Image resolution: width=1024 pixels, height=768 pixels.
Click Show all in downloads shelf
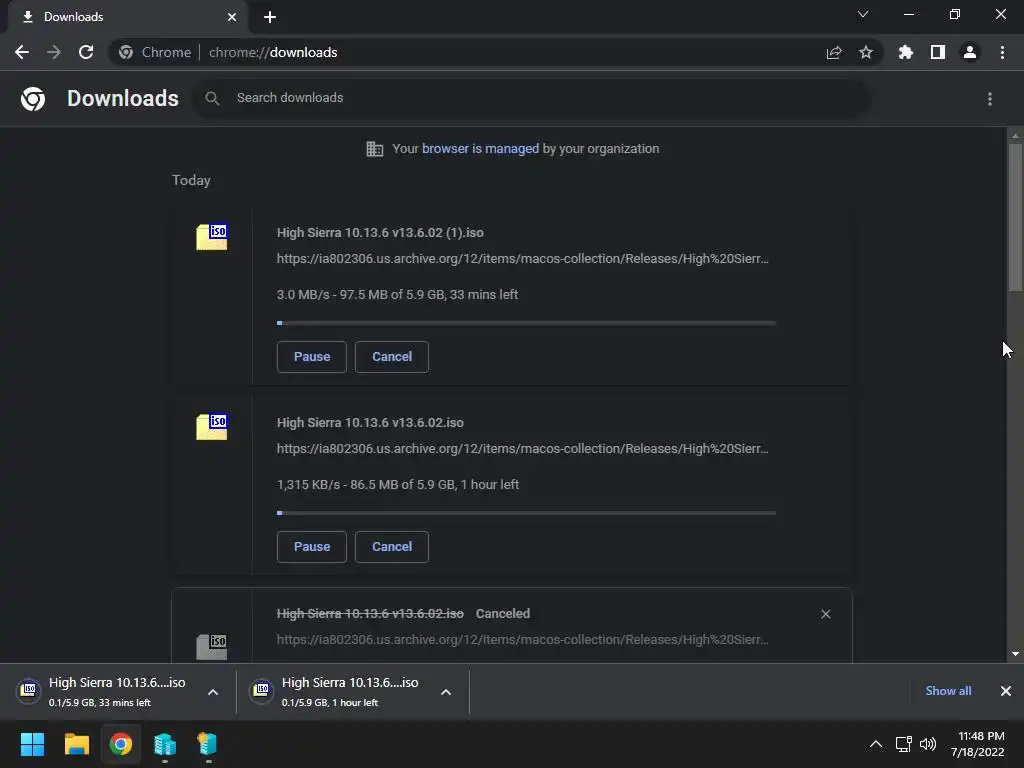(948, 691)
